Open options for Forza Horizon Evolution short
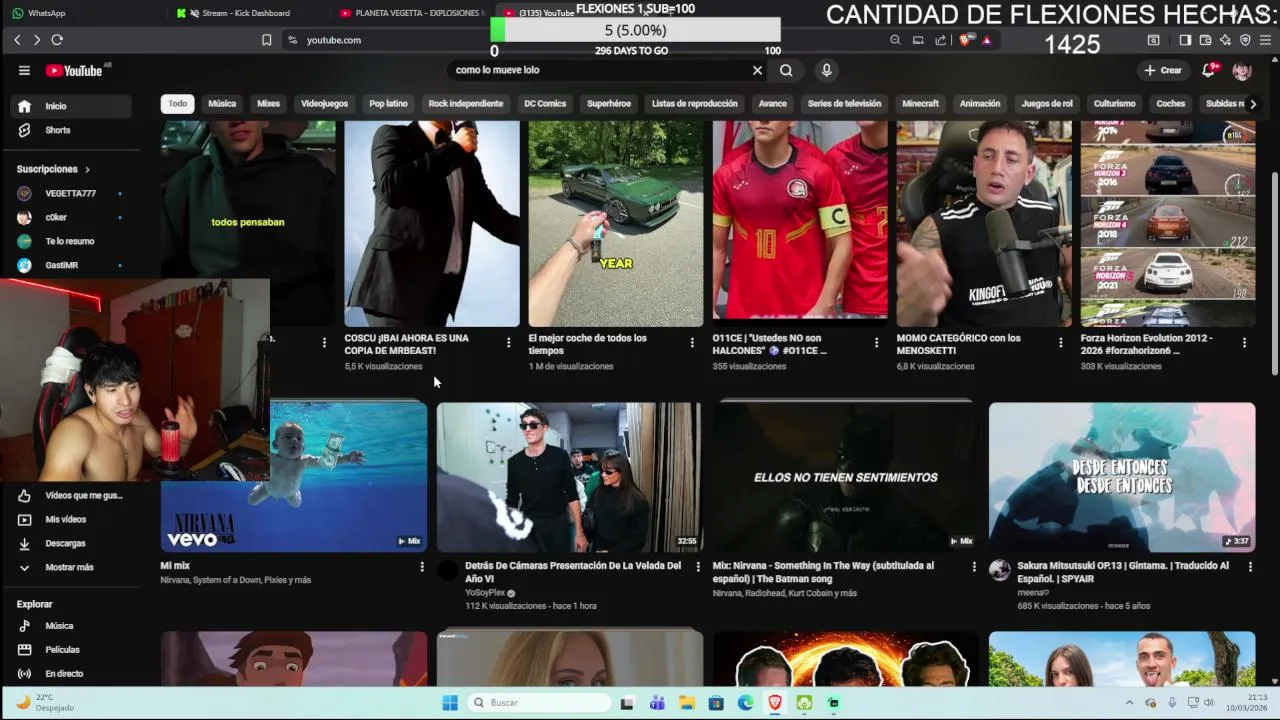 pyautogui.click(x=1244, y=343)
